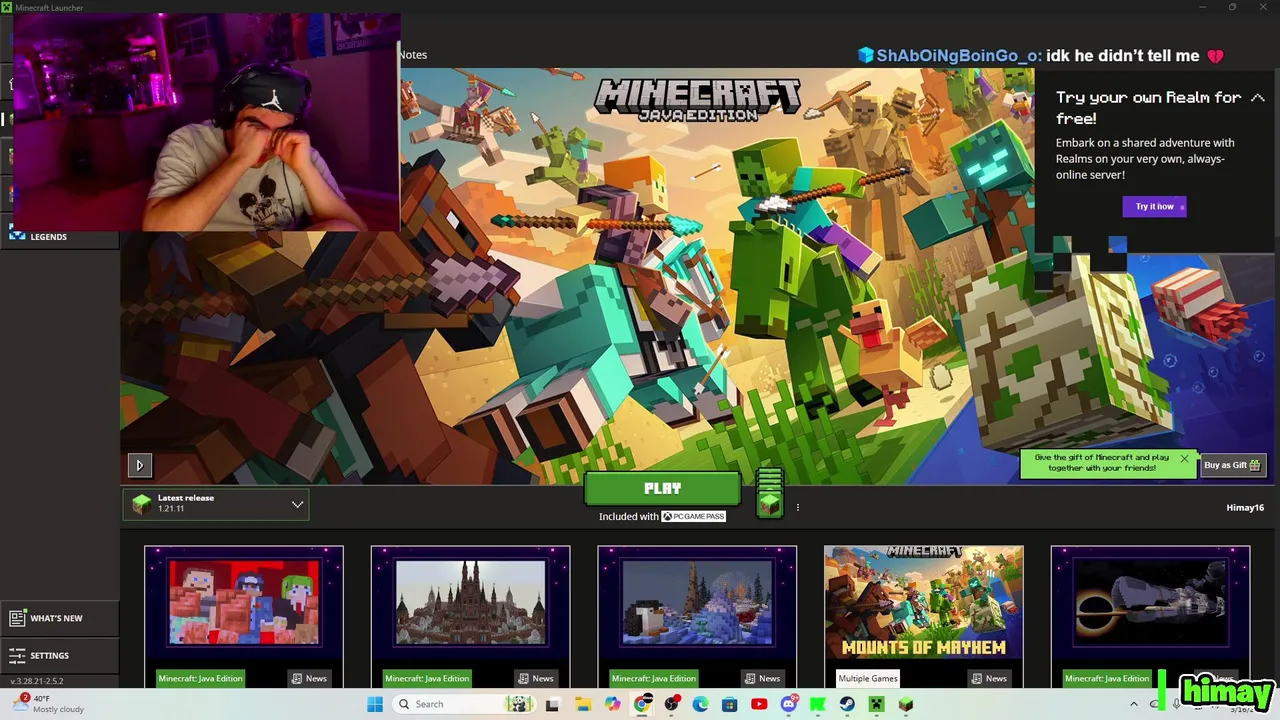Open Copilot from the taskbar
The image size is (1280, 720).
click(612, 704)
